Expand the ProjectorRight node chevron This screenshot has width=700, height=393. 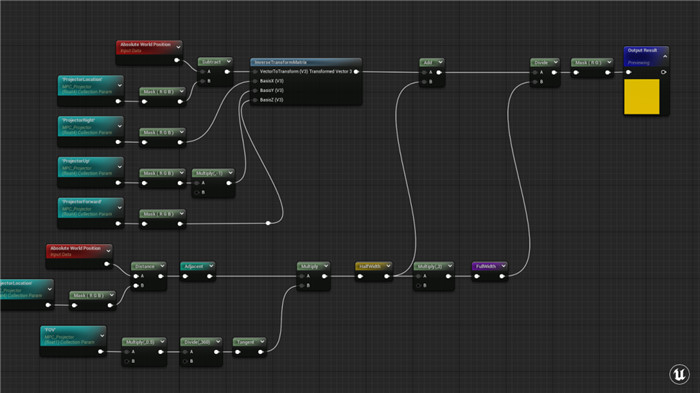pyautogui.click(x=119, y=126)
